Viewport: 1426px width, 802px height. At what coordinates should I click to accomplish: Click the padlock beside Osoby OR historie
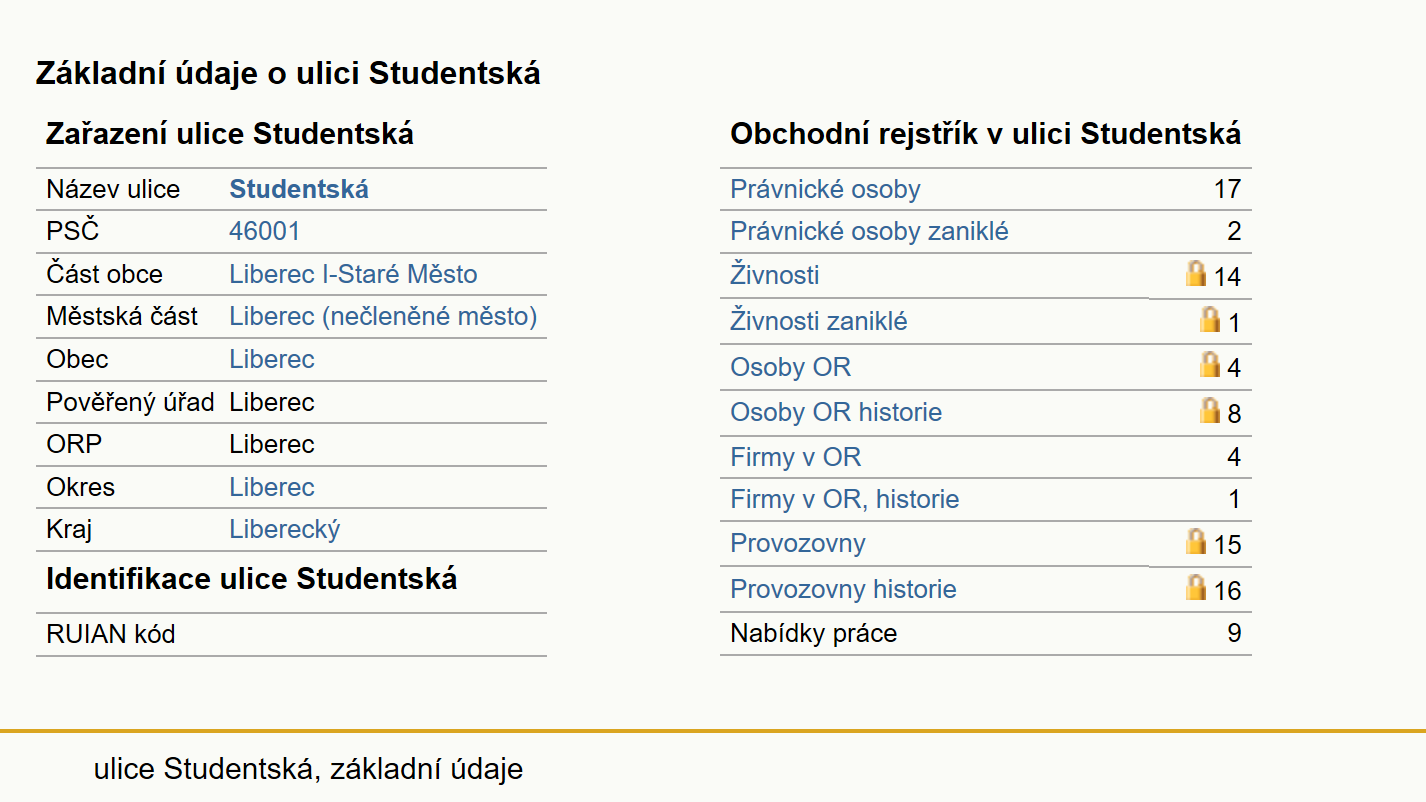(x=1209, y=410)
